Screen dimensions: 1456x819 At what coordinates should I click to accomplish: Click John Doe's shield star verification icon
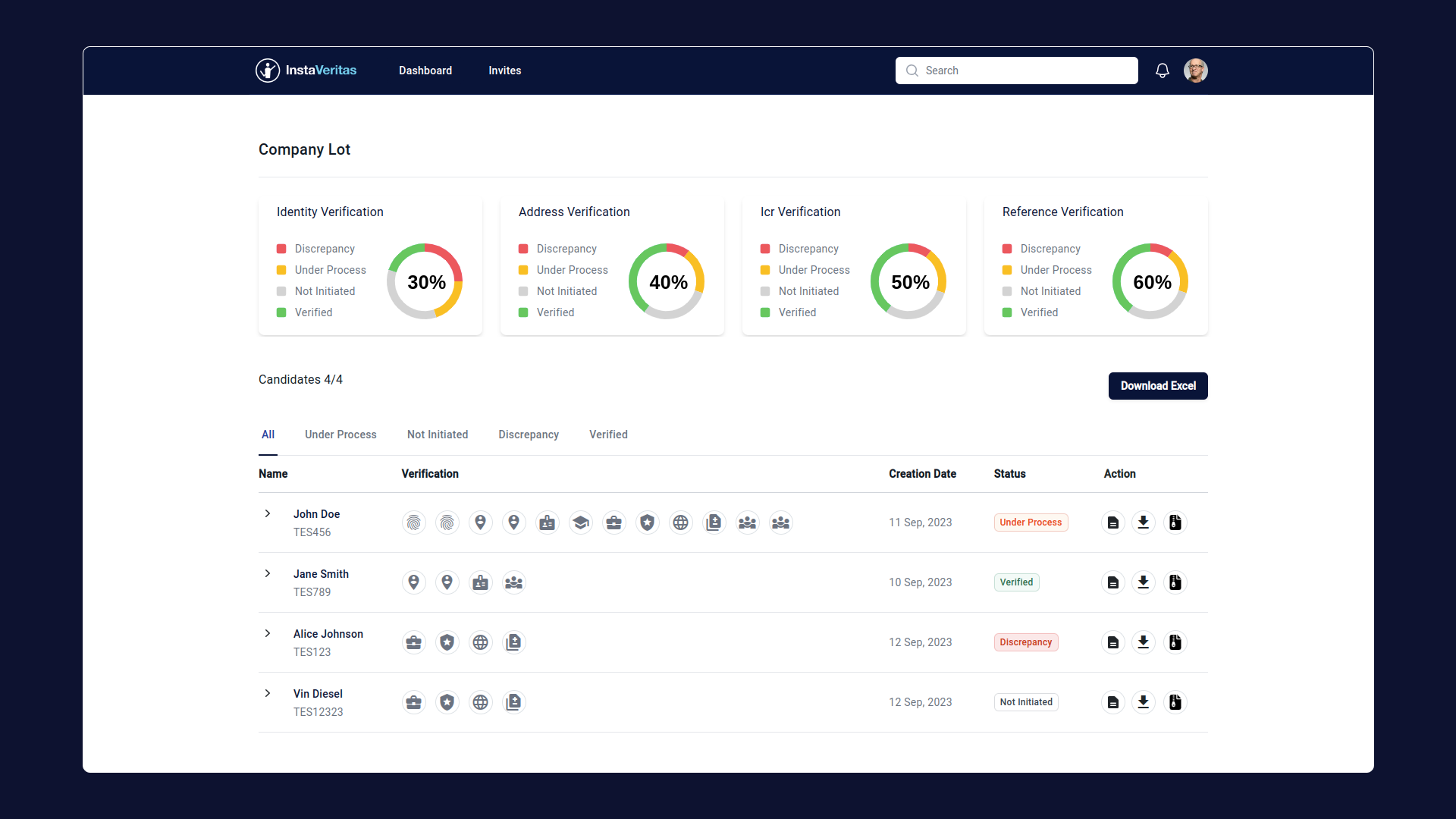[648, 522]
